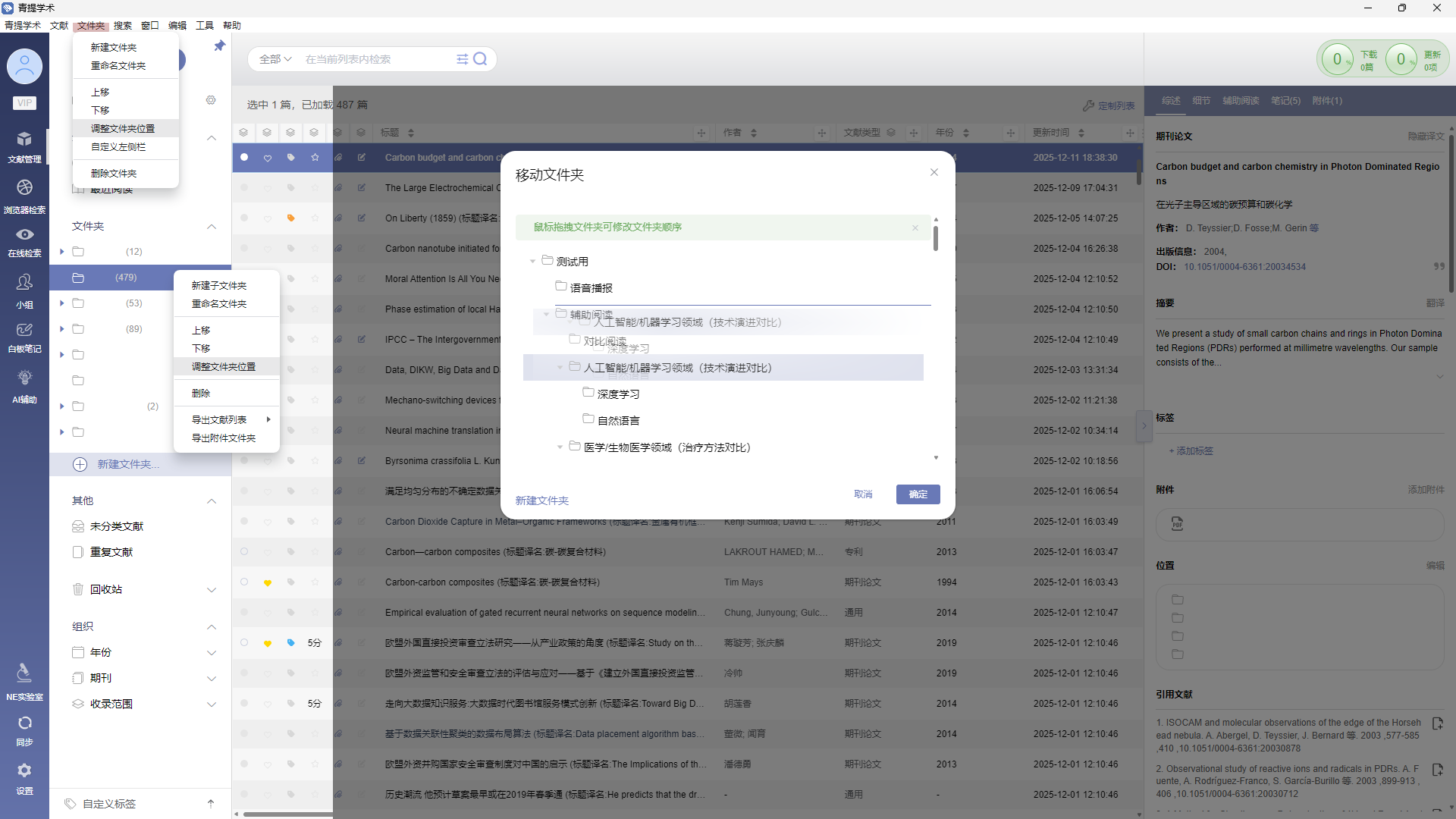
Task: Select 调整文件夹位置 in the context menu
Action: [x=223, y=367]
